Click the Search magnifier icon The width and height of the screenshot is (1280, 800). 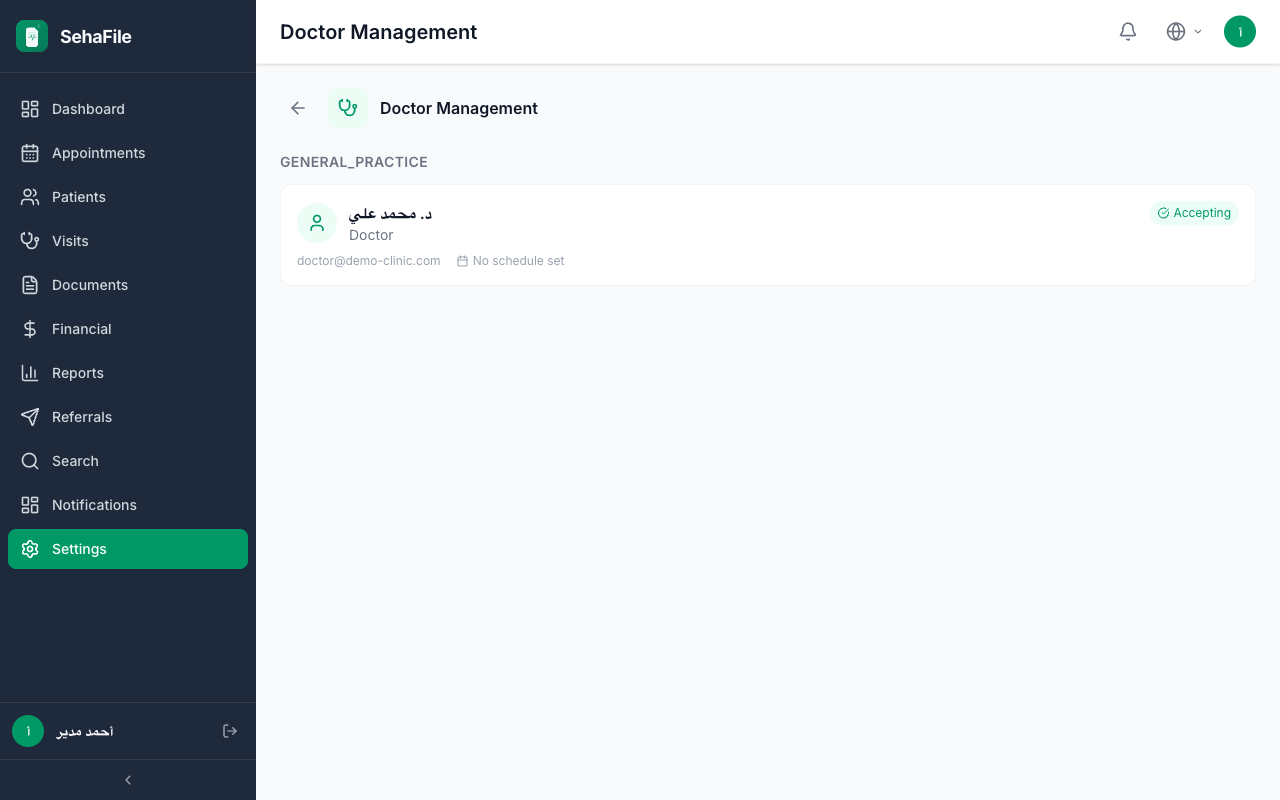point(30,461)
